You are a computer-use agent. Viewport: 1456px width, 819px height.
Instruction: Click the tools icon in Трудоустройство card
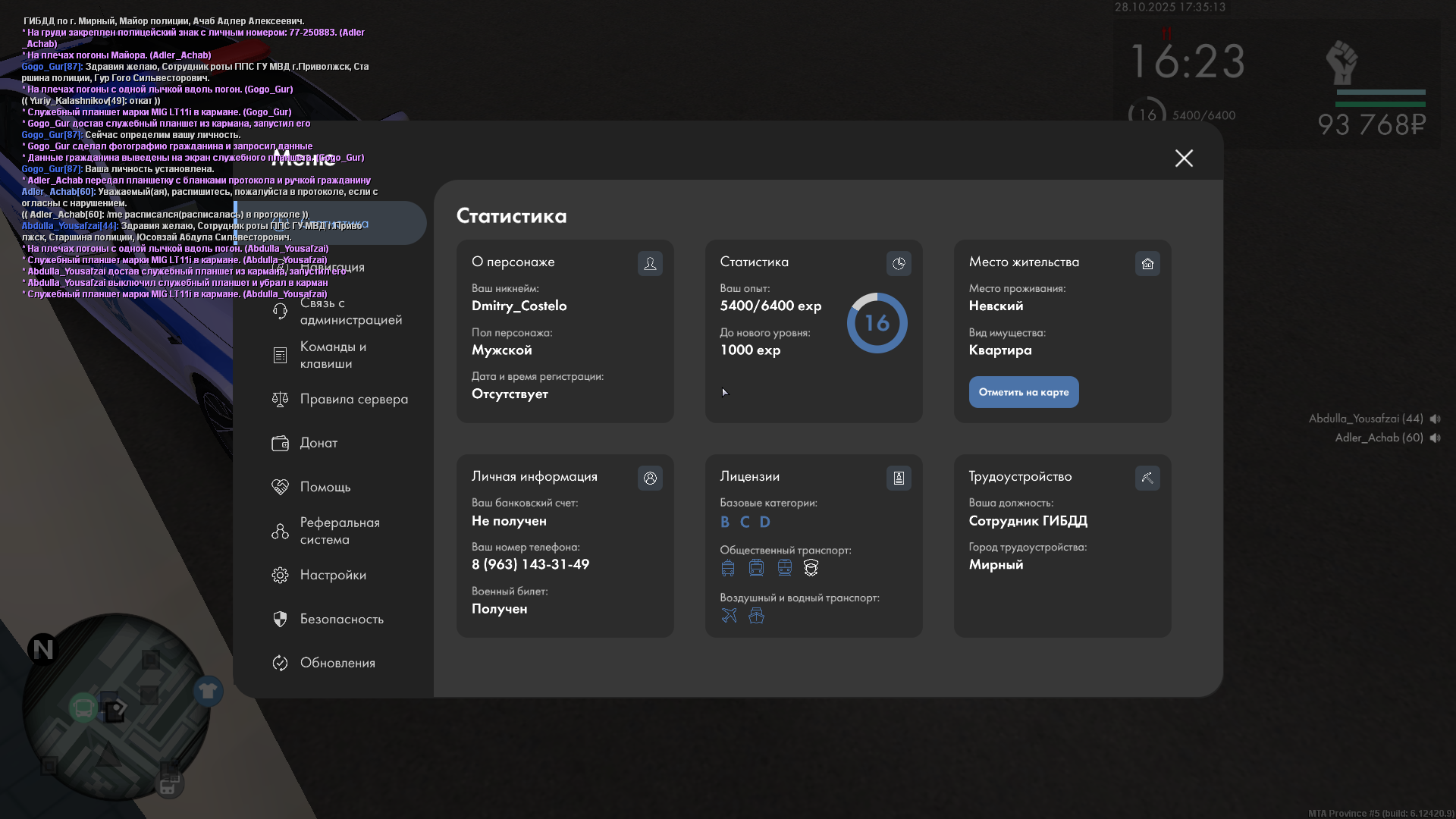click(x=1147, y=479)
